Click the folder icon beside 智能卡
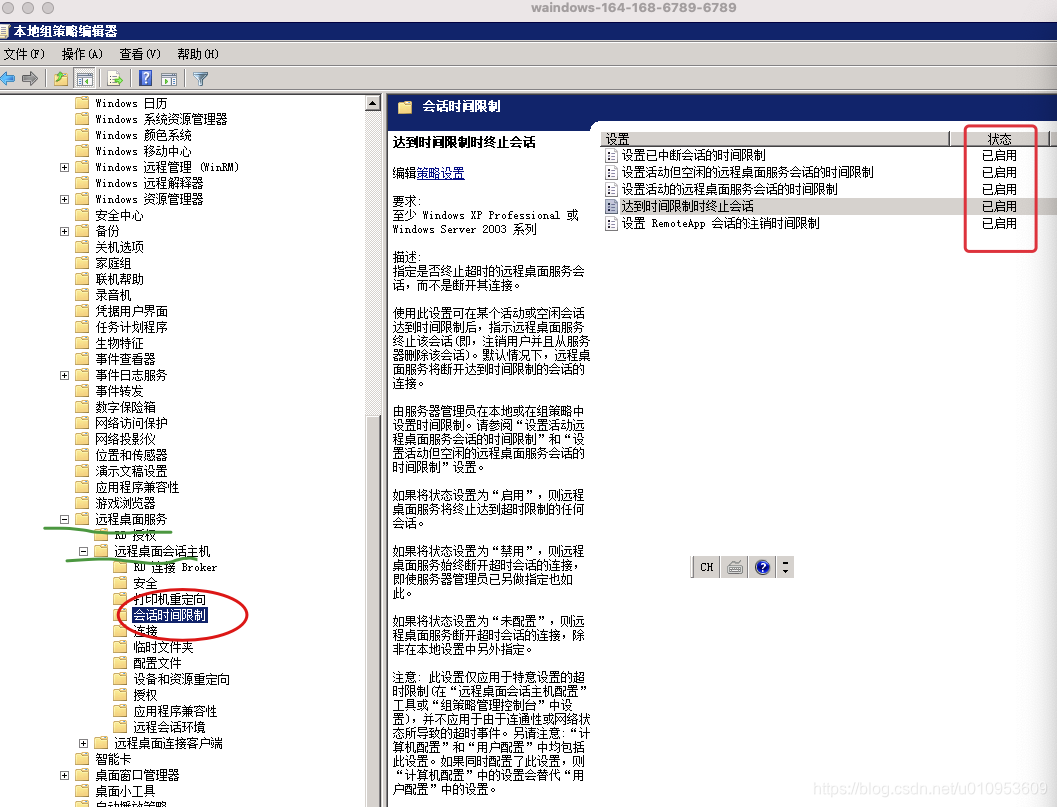This screenshot has height=807, width=1057. pos(82,758)
